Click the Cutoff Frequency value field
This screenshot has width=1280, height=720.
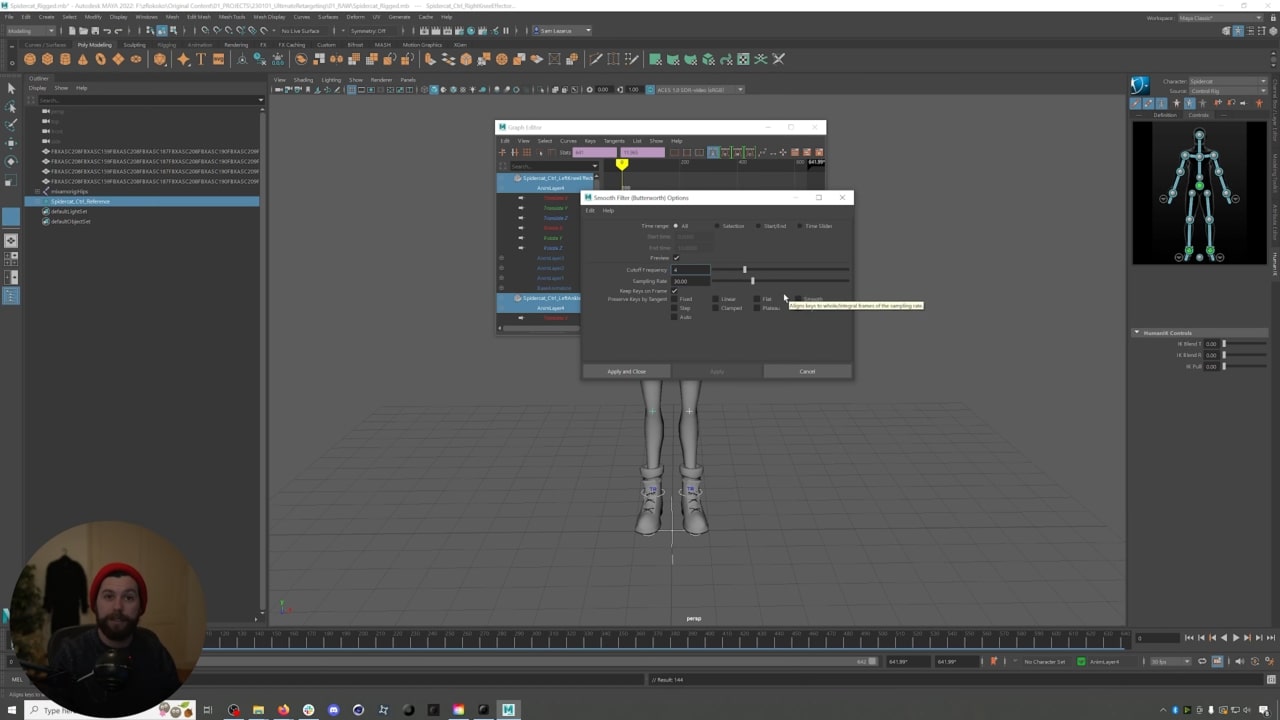point(690,270)
